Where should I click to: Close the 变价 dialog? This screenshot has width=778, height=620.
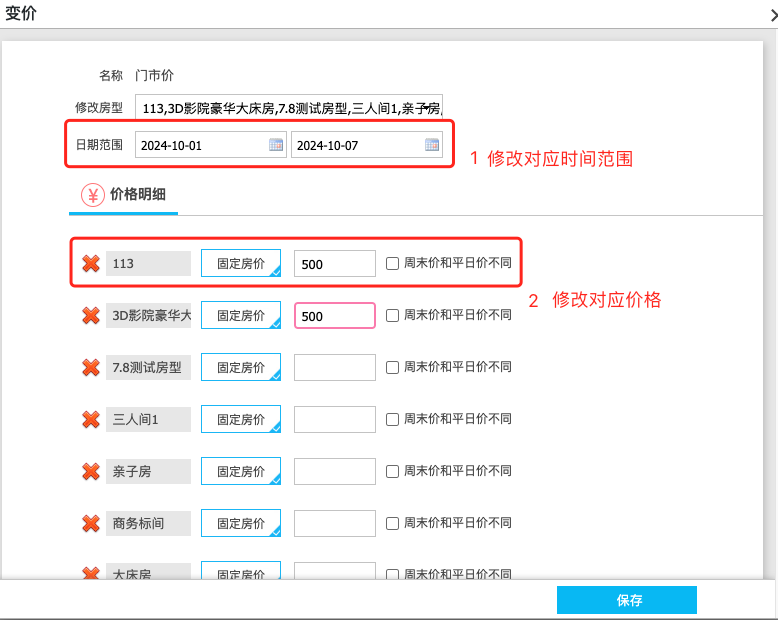tap(774, 16)
